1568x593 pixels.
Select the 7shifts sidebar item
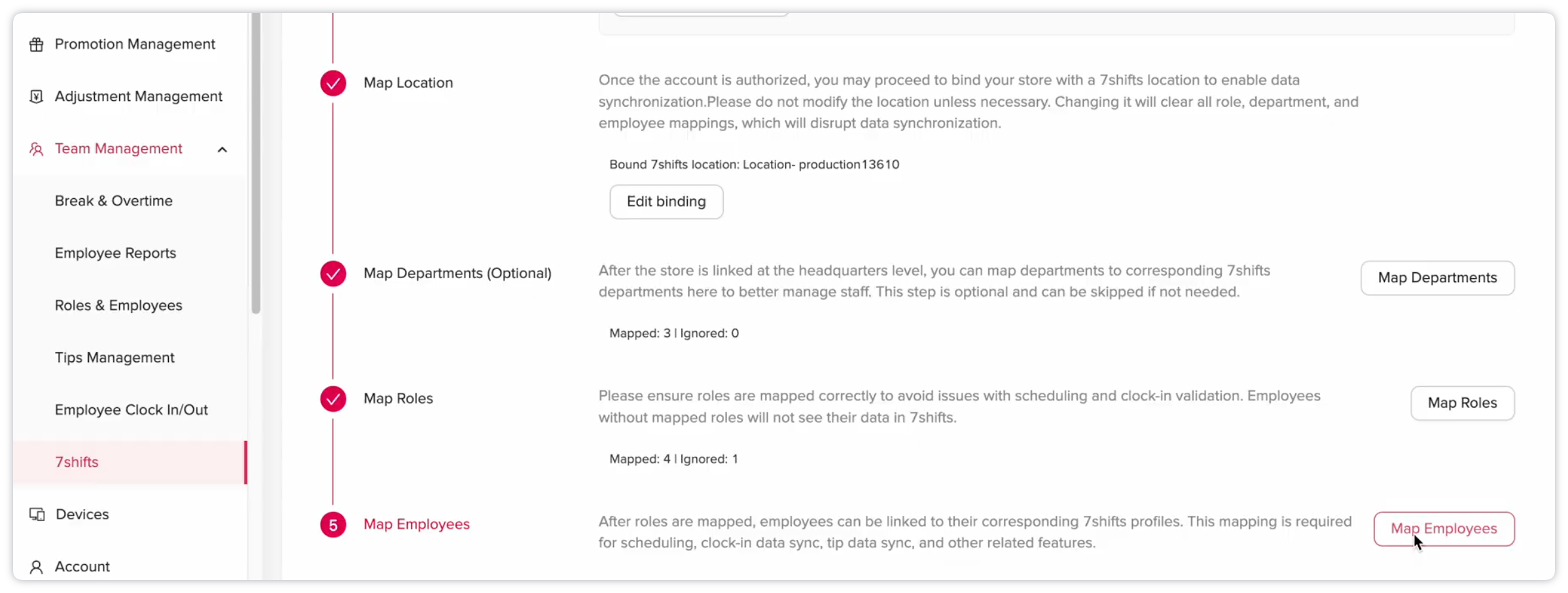click(77, 462)
